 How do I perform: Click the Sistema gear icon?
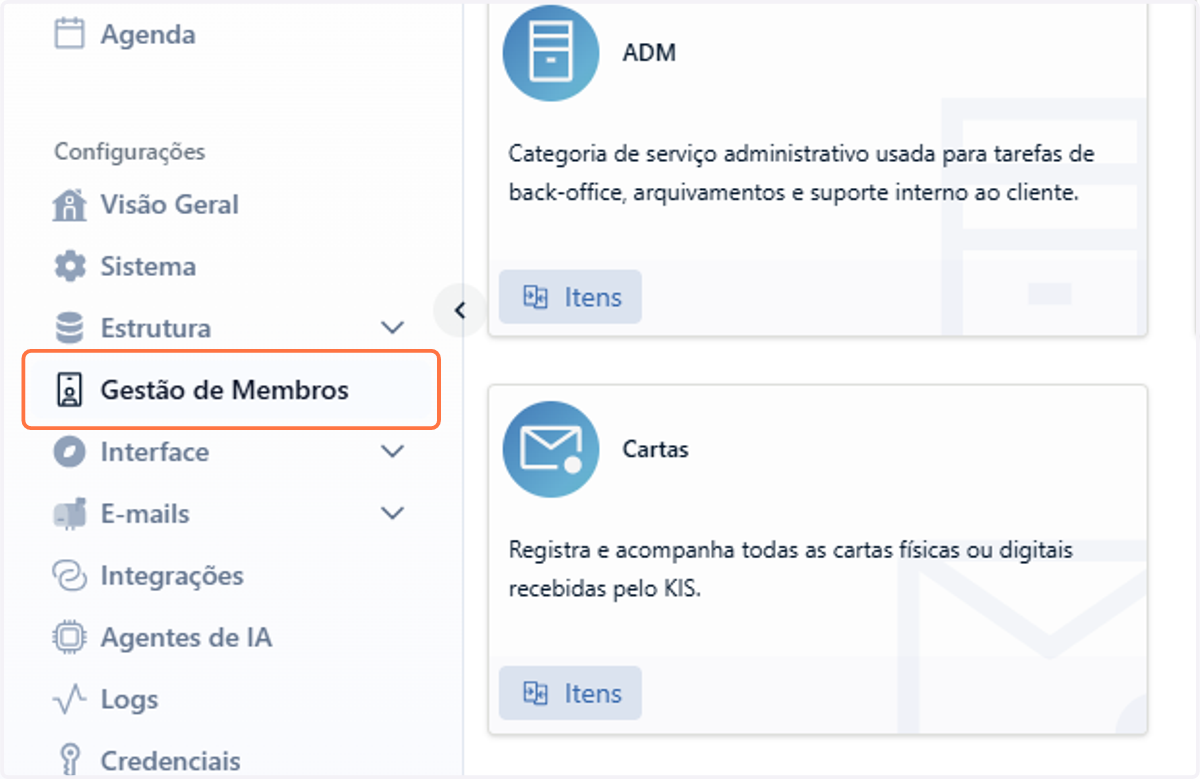(69, 267)
